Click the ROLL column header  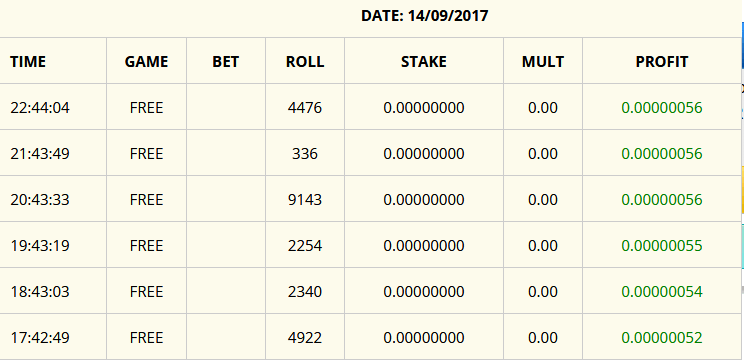(305, 62)
